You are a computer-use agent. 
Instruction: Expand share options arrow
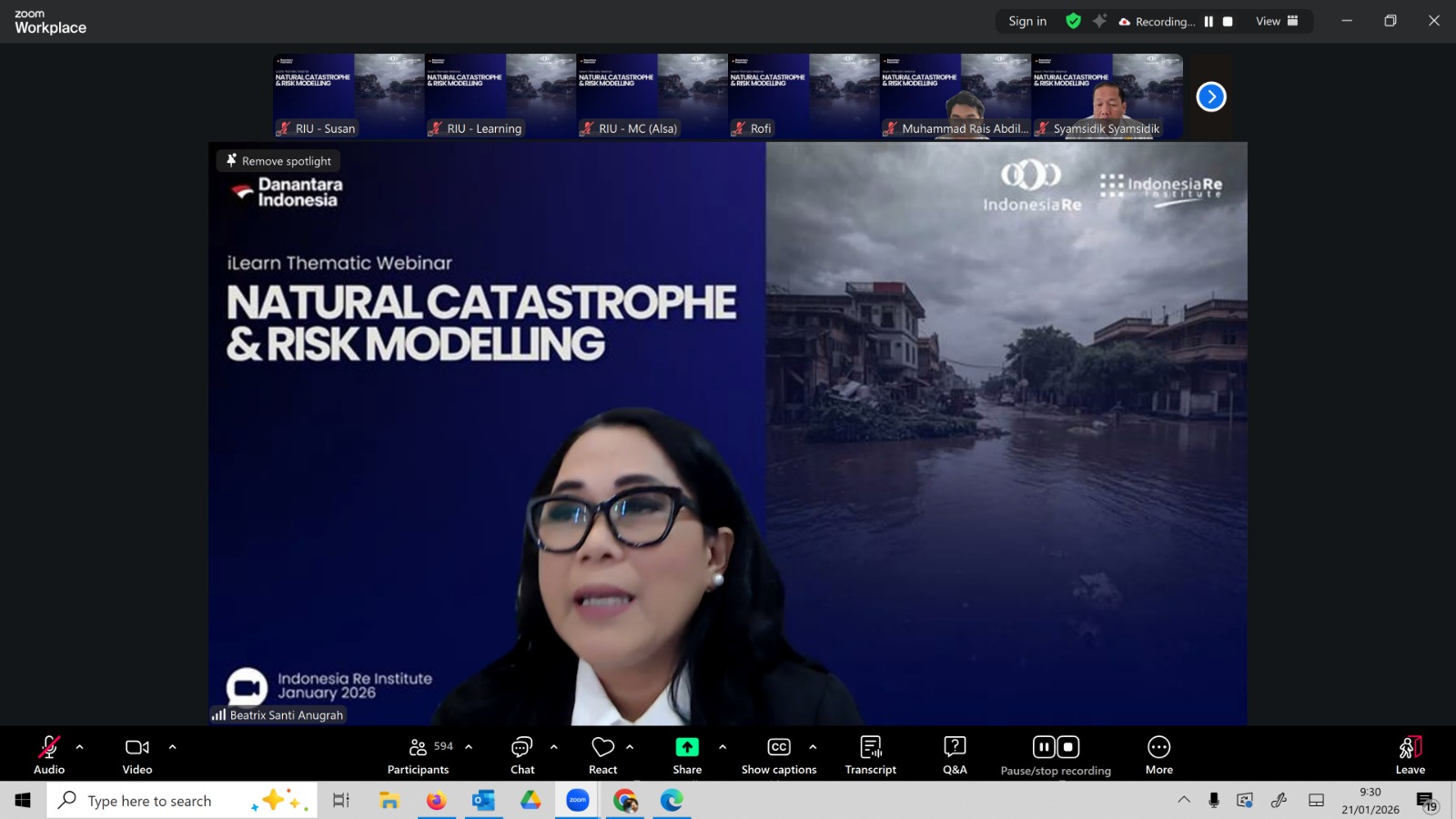point(723,747)
